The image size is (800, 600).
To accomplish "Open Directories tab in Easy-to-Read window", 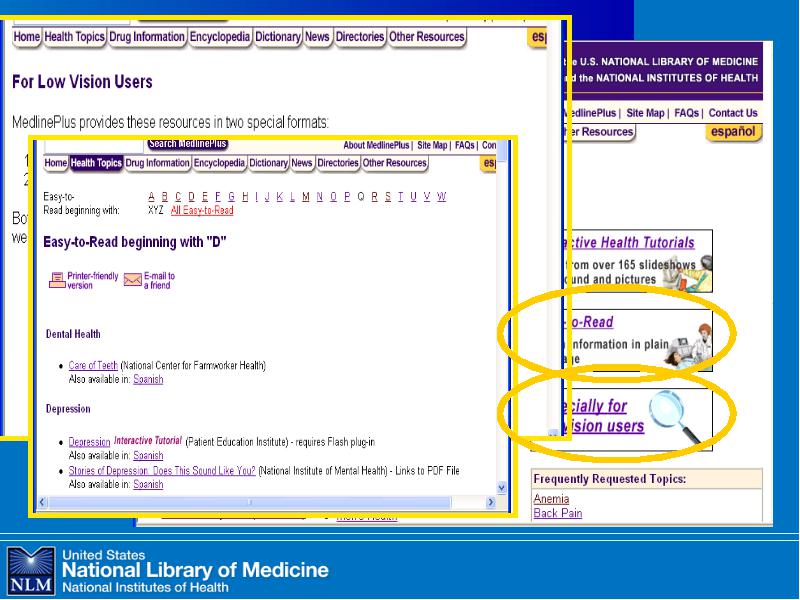I will click(338, 163).
